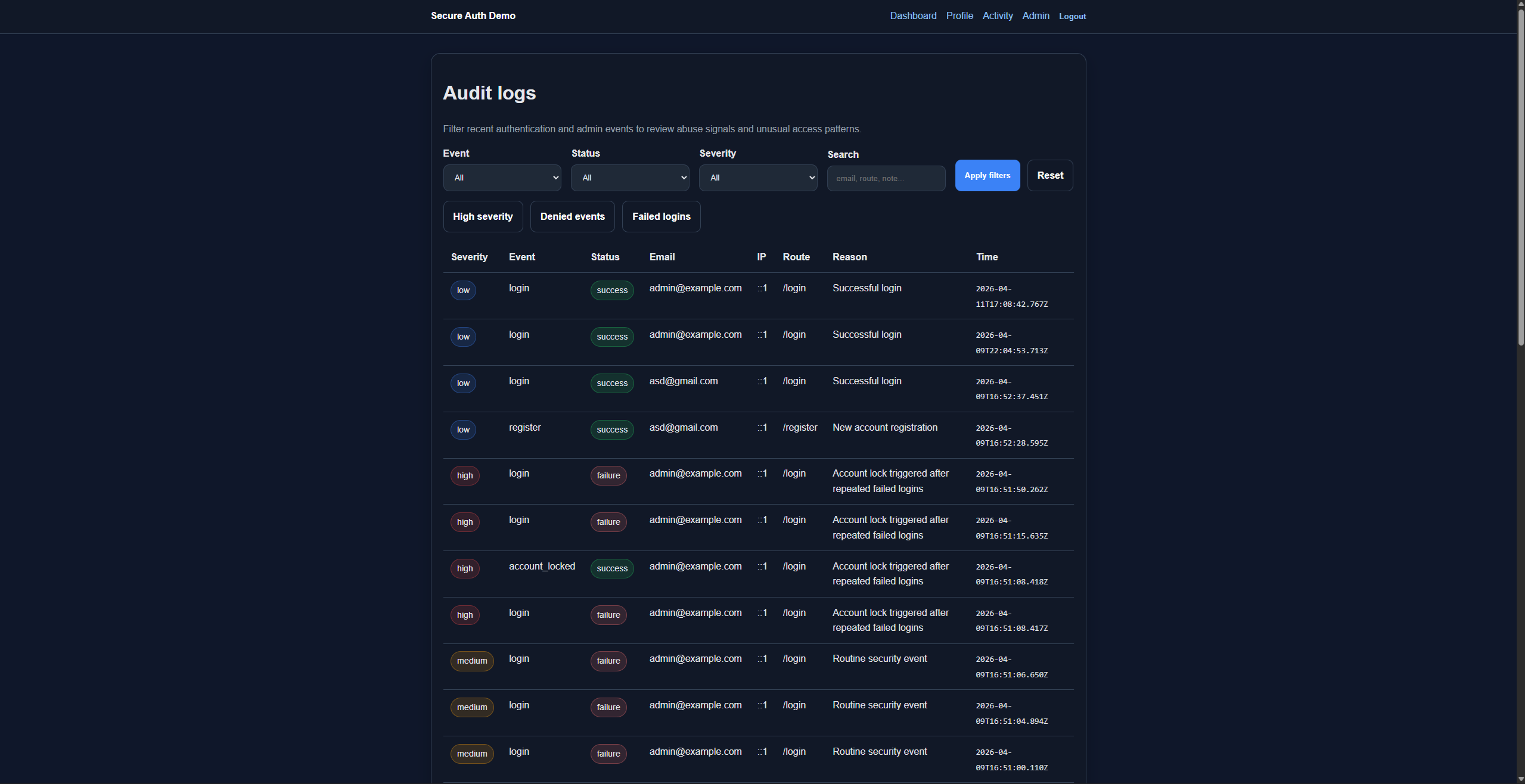Click the failure badge on the first login failure
Image resolution: width=1525 pixels, height=784 pixels.
pyautogui.click(x=608, y=475)
